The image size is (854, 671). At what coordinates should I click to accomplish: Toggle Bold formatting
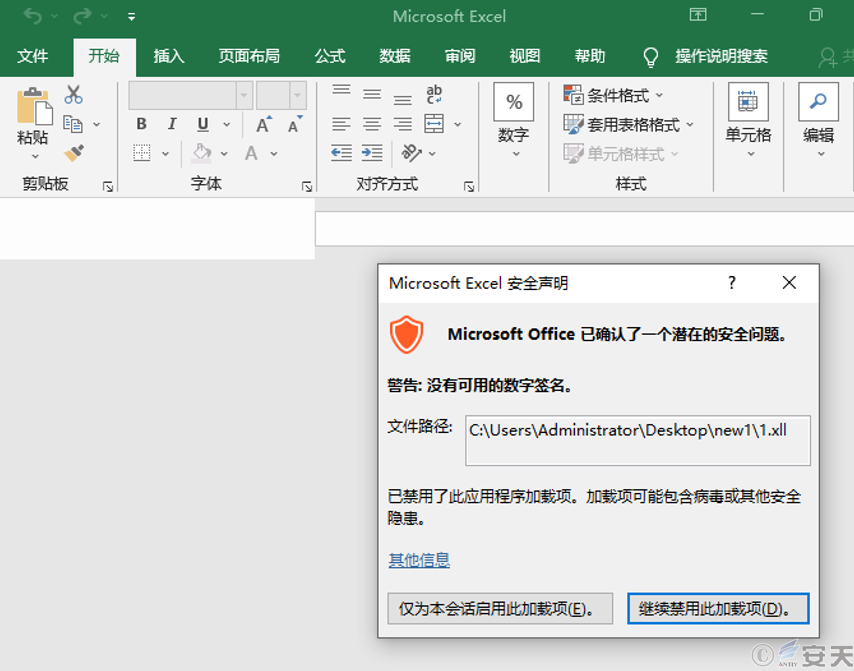[x=142, y=124]
